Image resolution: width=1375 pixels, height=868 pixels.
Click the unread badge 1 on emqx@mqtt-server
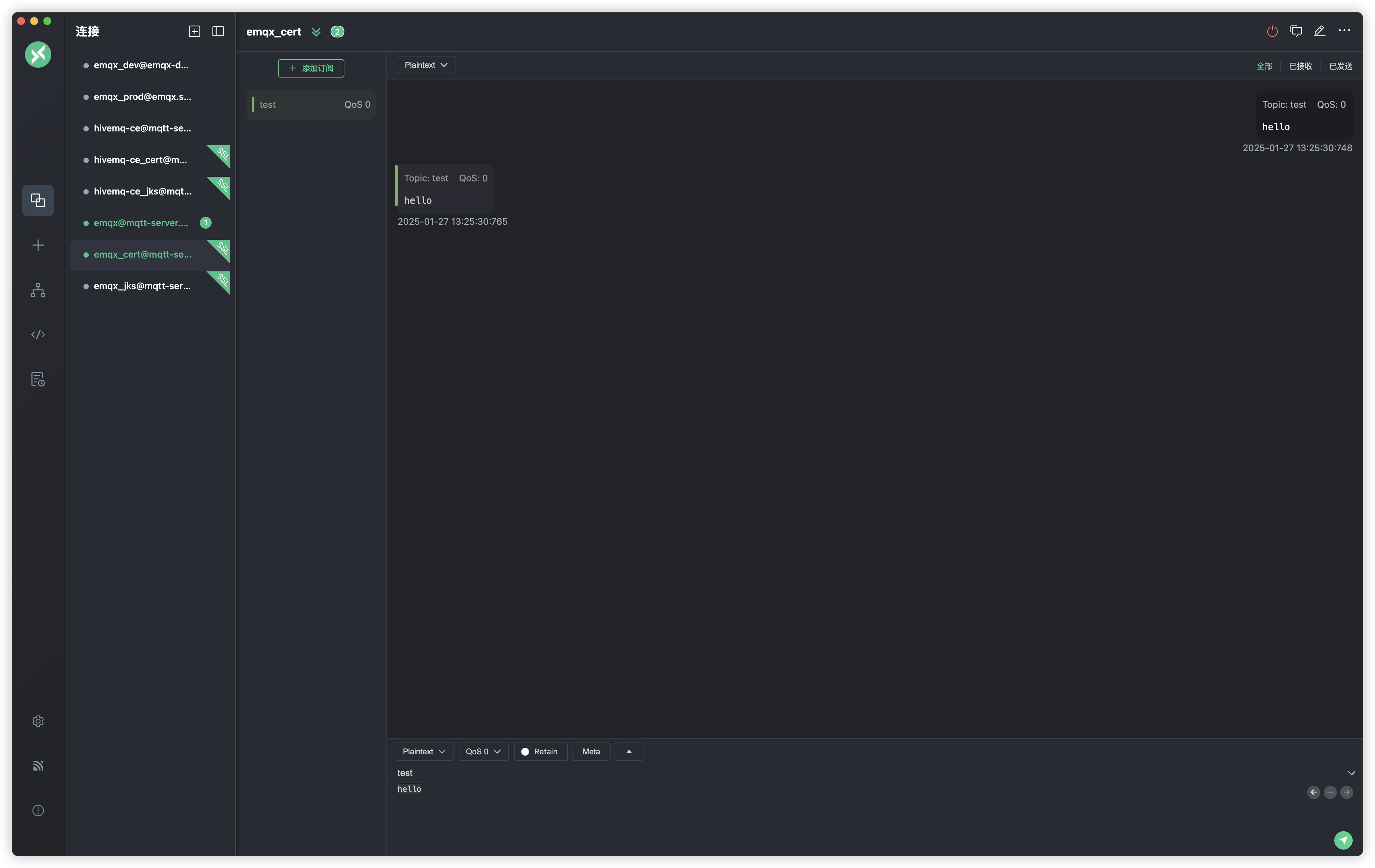tap(206, 222)
